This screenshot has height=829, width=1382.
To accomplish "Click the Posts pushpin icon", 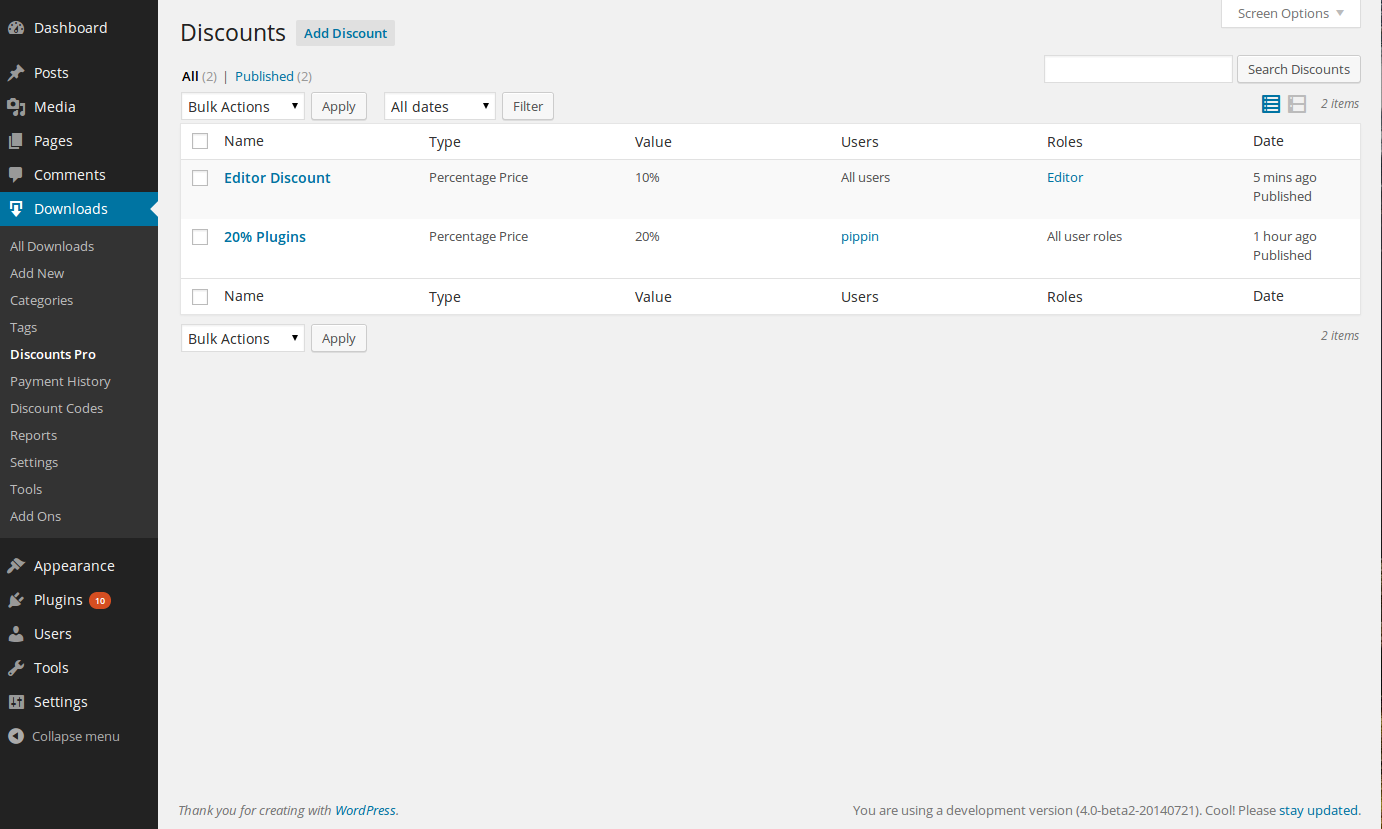I will point(16,73).
